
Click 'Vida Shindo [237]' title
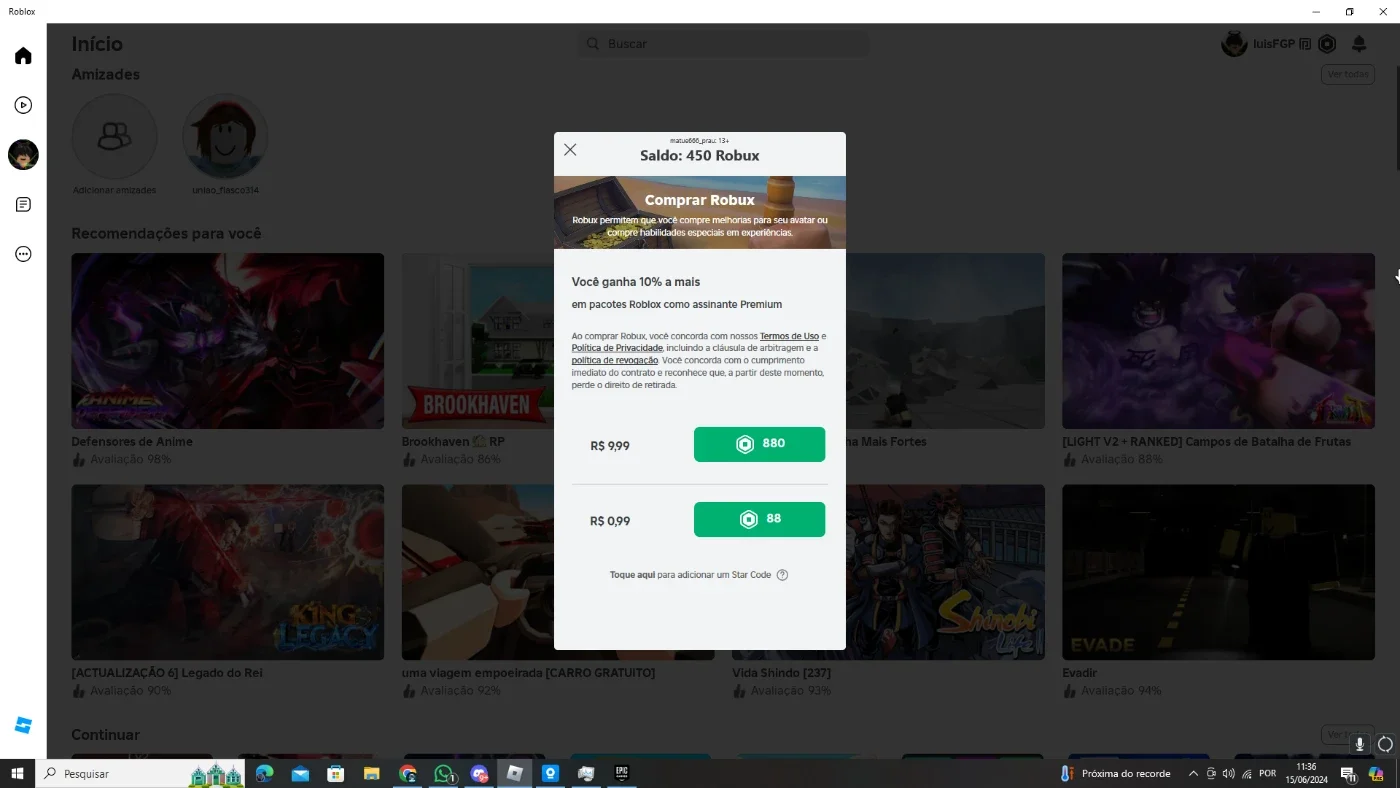coord(781,673)
